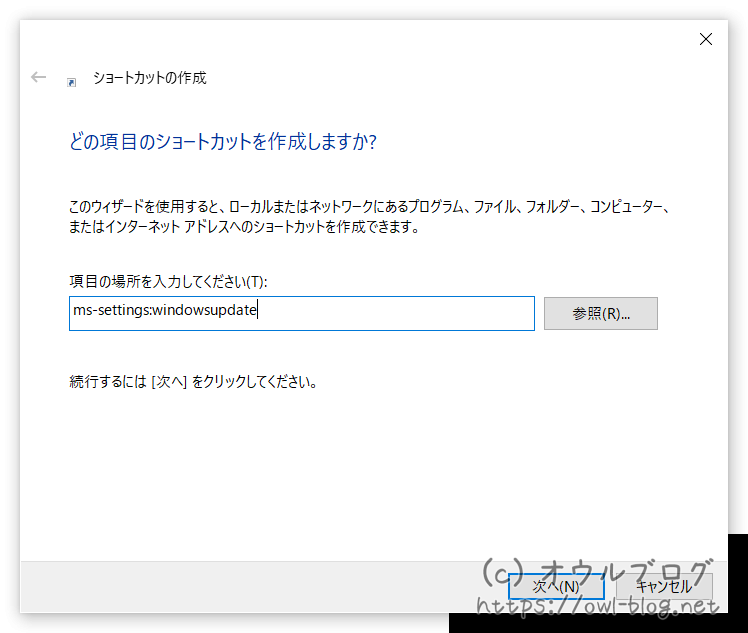
Task: Click the first line of wizard description
Action: click(x=367, y=207)
